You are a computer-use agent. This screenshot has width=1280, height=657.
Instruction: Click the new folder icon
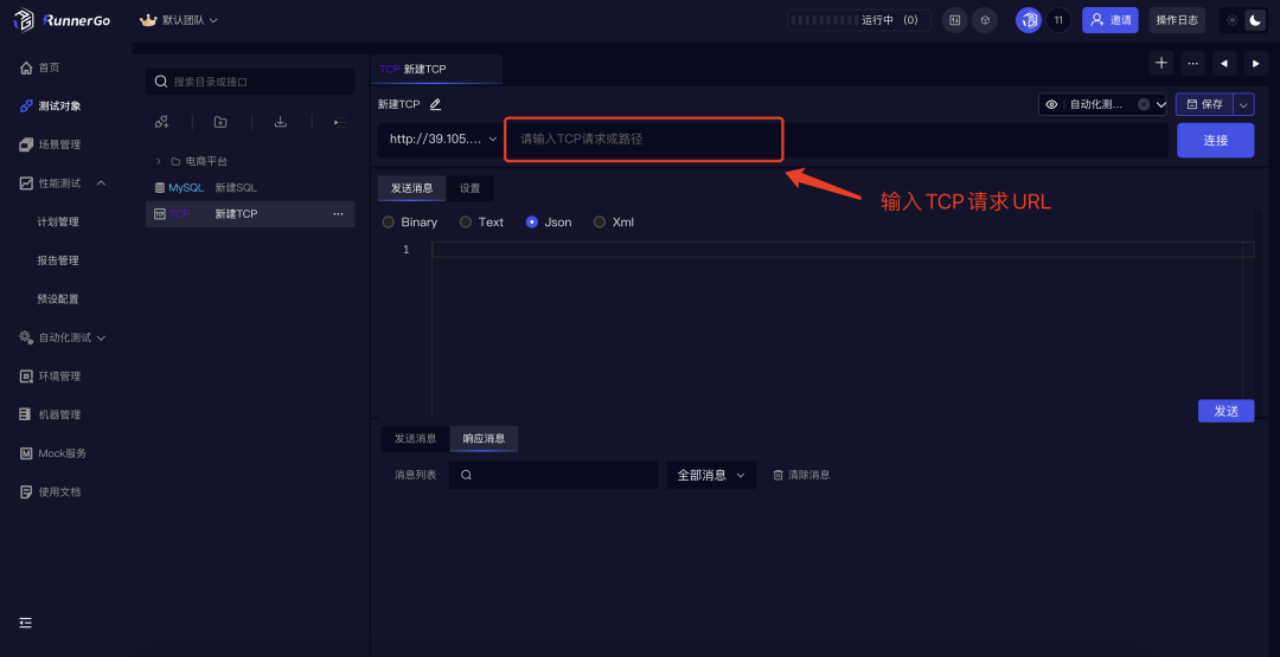[221, 122]
